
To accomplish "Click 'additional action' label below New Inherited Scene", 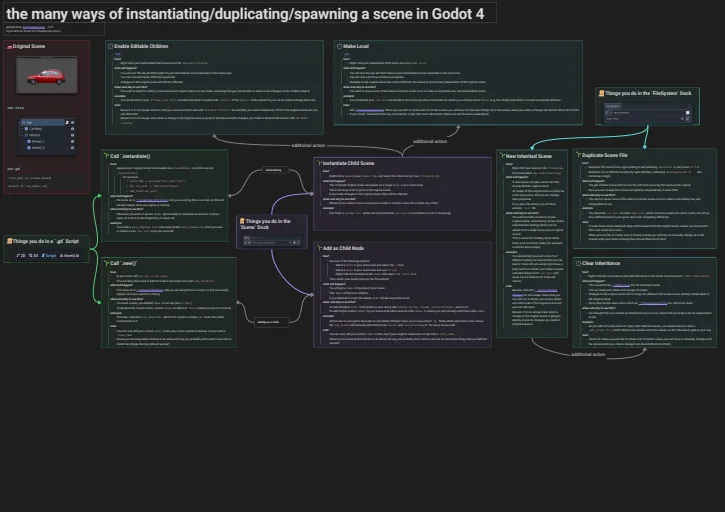I will coord(588,354).
